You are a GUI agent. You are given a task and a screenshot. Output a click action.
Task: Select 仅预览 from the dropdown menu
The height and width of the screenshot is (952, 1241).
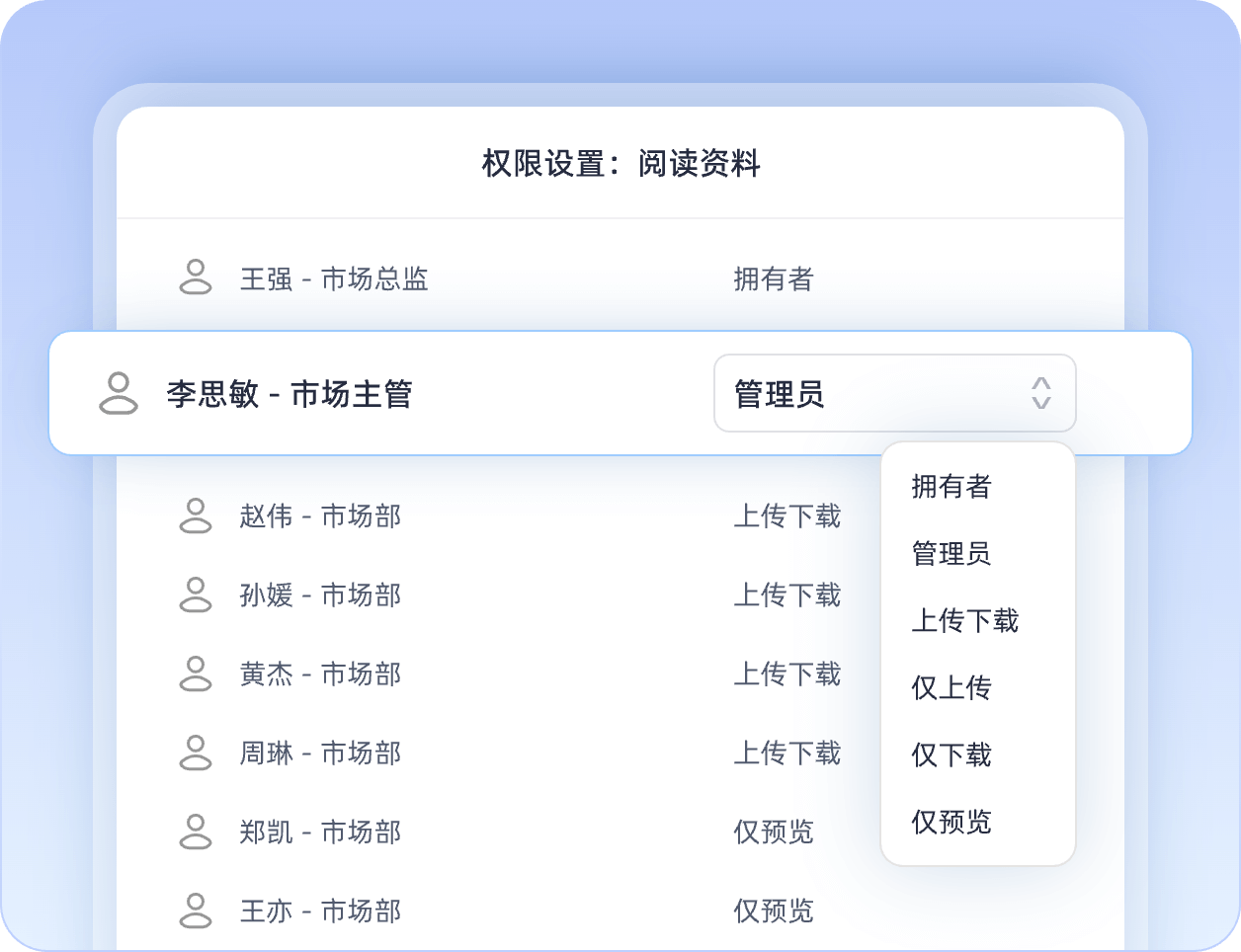click(951, 822)
